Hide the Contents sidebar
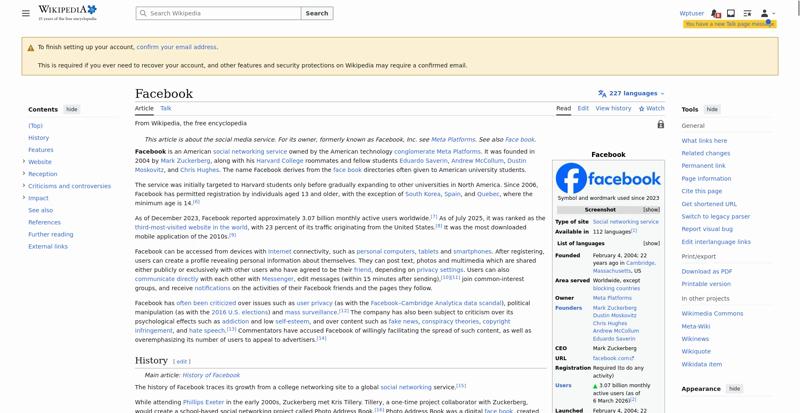The width and height of the screenshot is (800, 413). [x=72, y=109]
